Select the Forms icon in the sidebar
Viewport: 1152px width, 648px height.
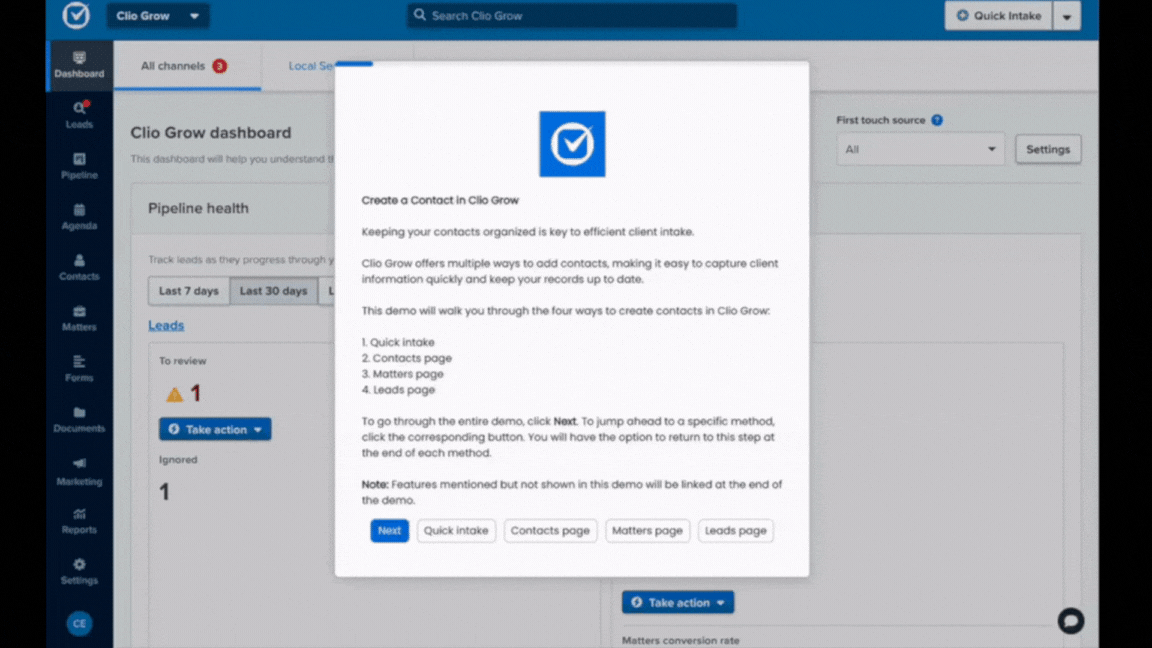(79, 370)
